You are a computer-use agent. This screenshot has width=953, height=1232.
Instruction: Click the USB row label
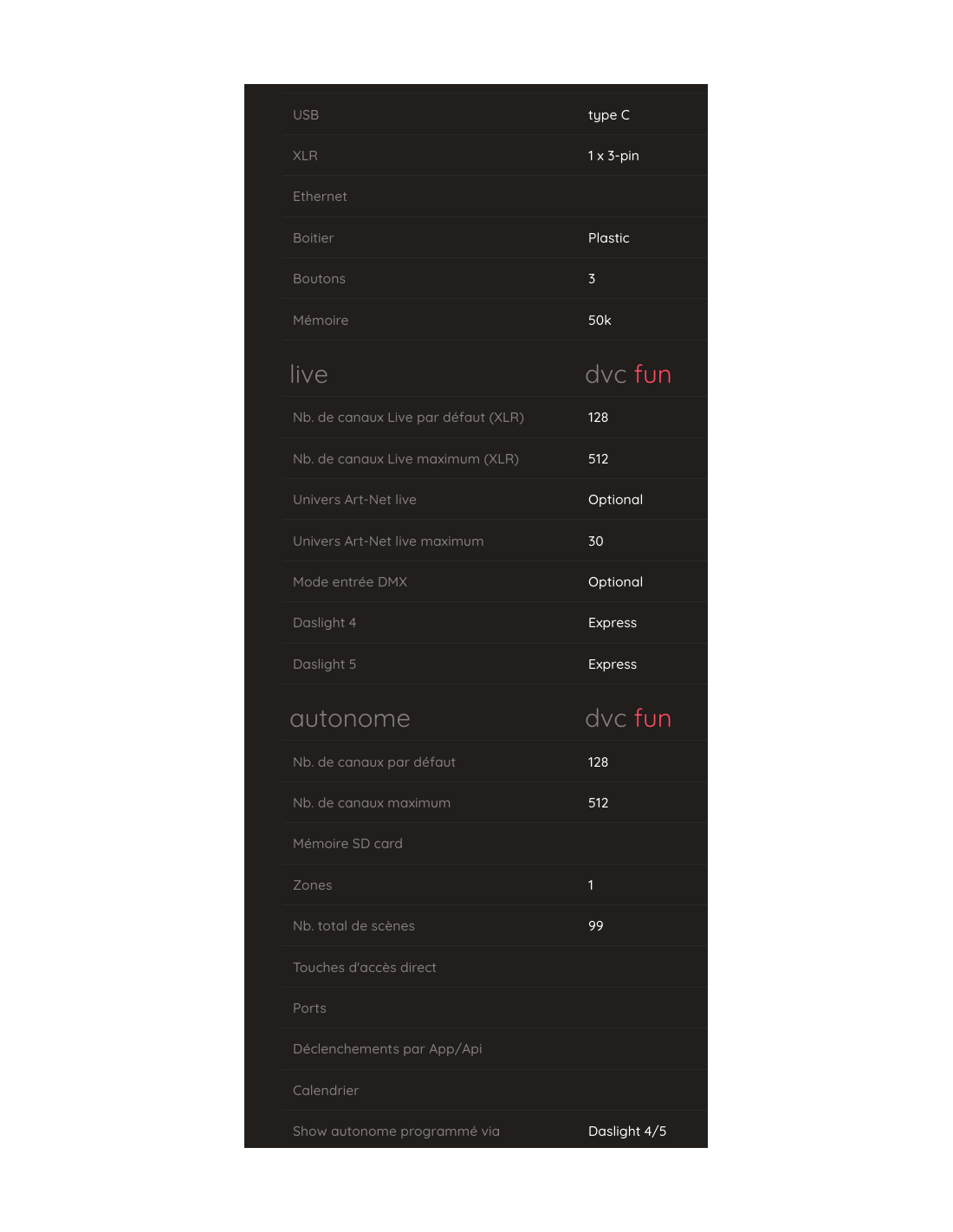coord(306,115)
